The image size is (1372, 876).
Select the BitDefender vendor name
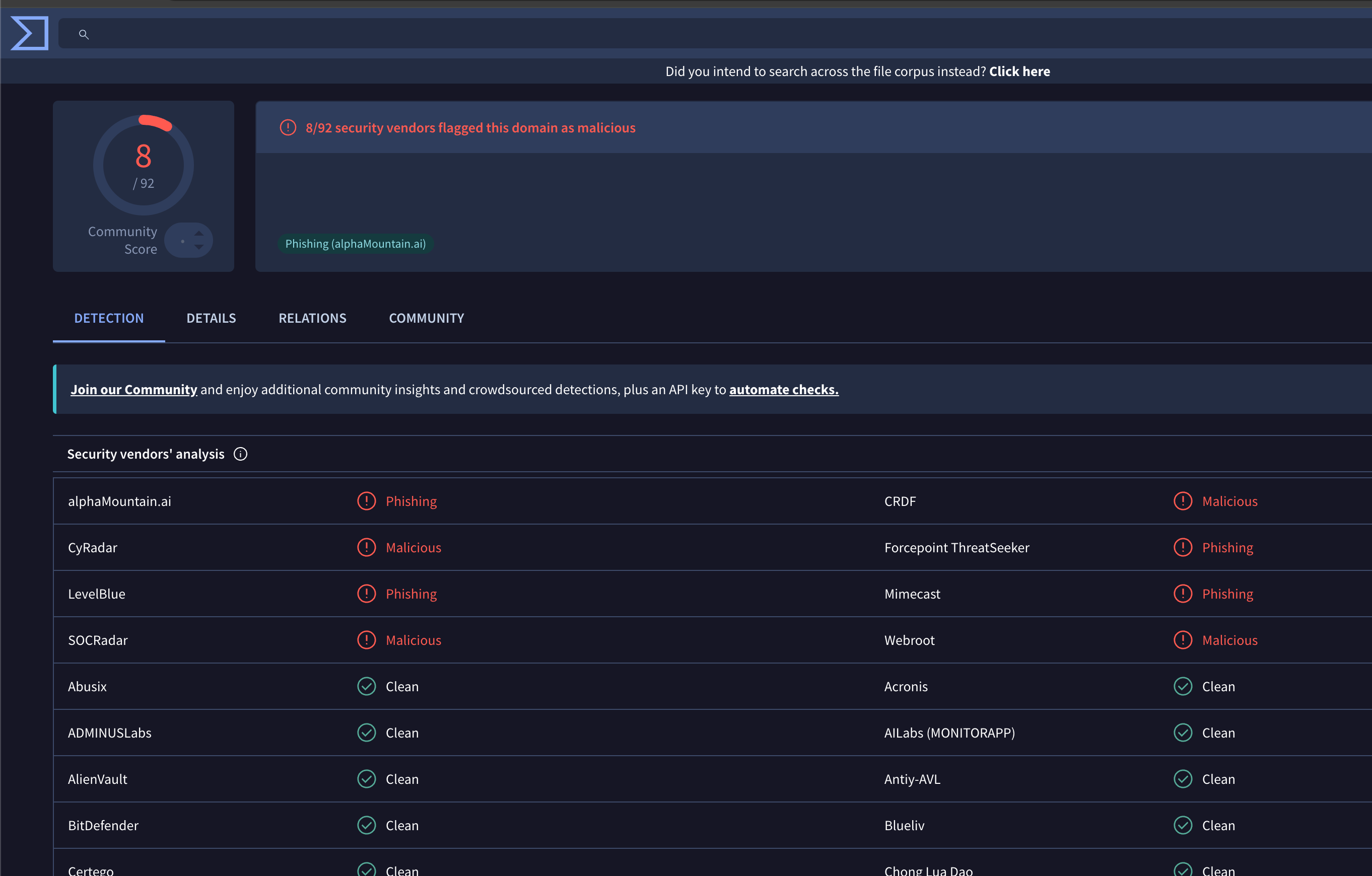(x=103, y=825)
